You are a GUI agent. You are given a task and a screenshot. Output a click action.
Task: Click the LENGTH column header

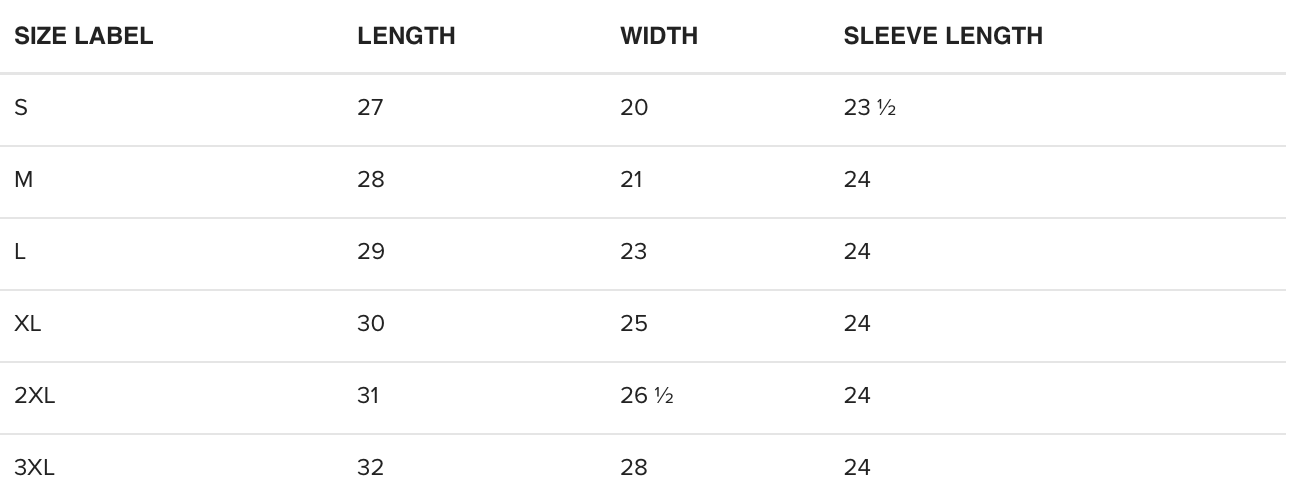(x=406, y=37)
